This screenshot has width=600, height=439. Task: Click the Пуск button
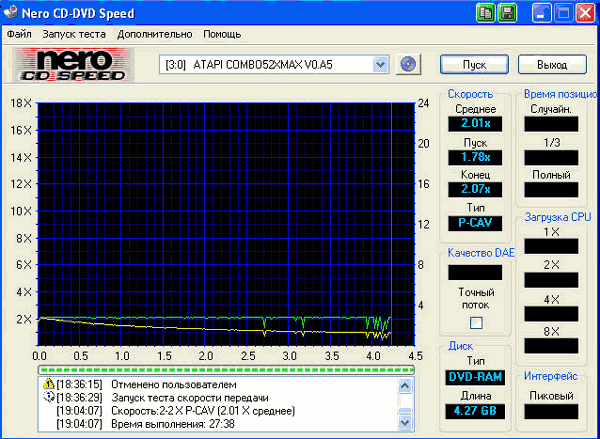(474, 64)
